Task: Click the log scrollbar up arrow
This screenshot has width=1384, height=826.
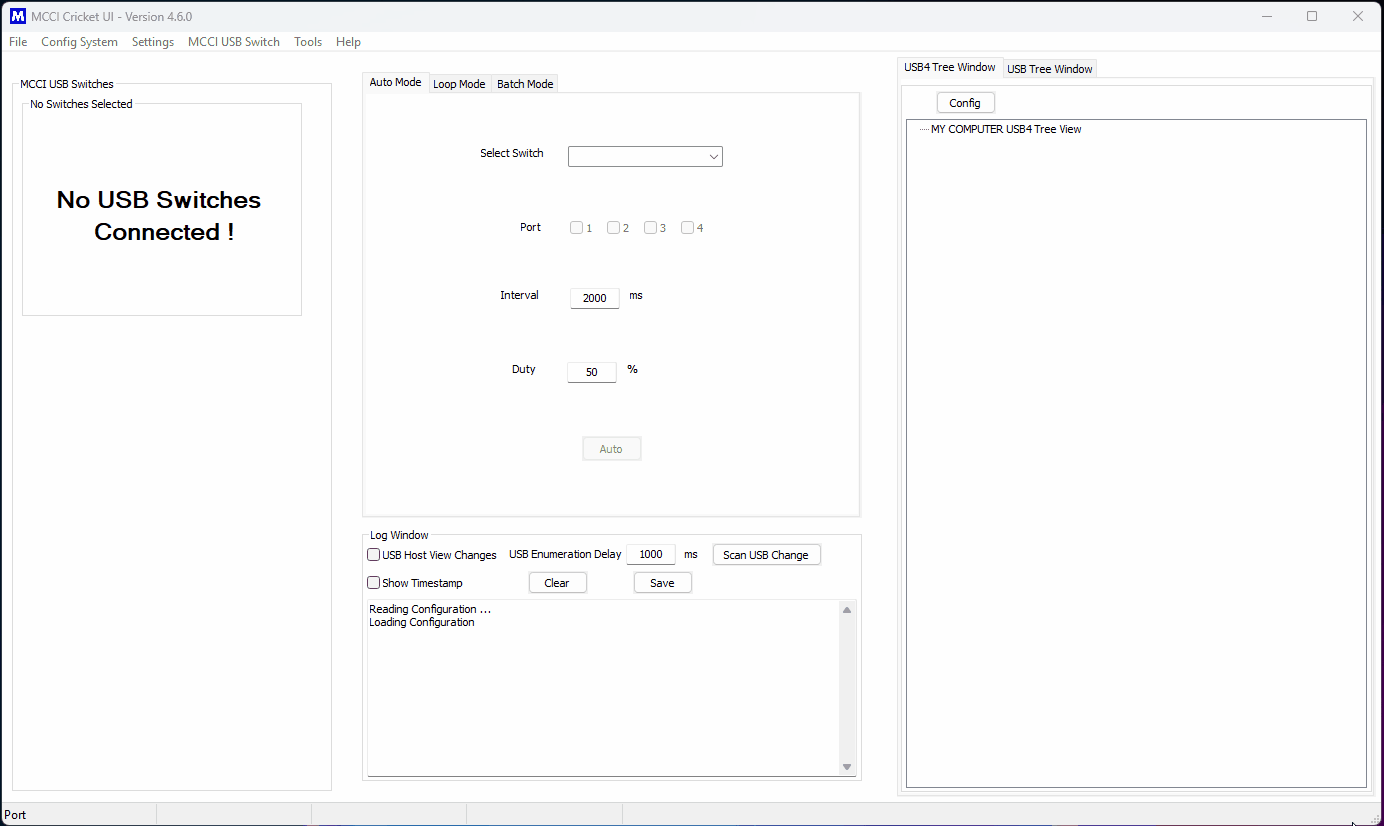Action: (847, 610)
